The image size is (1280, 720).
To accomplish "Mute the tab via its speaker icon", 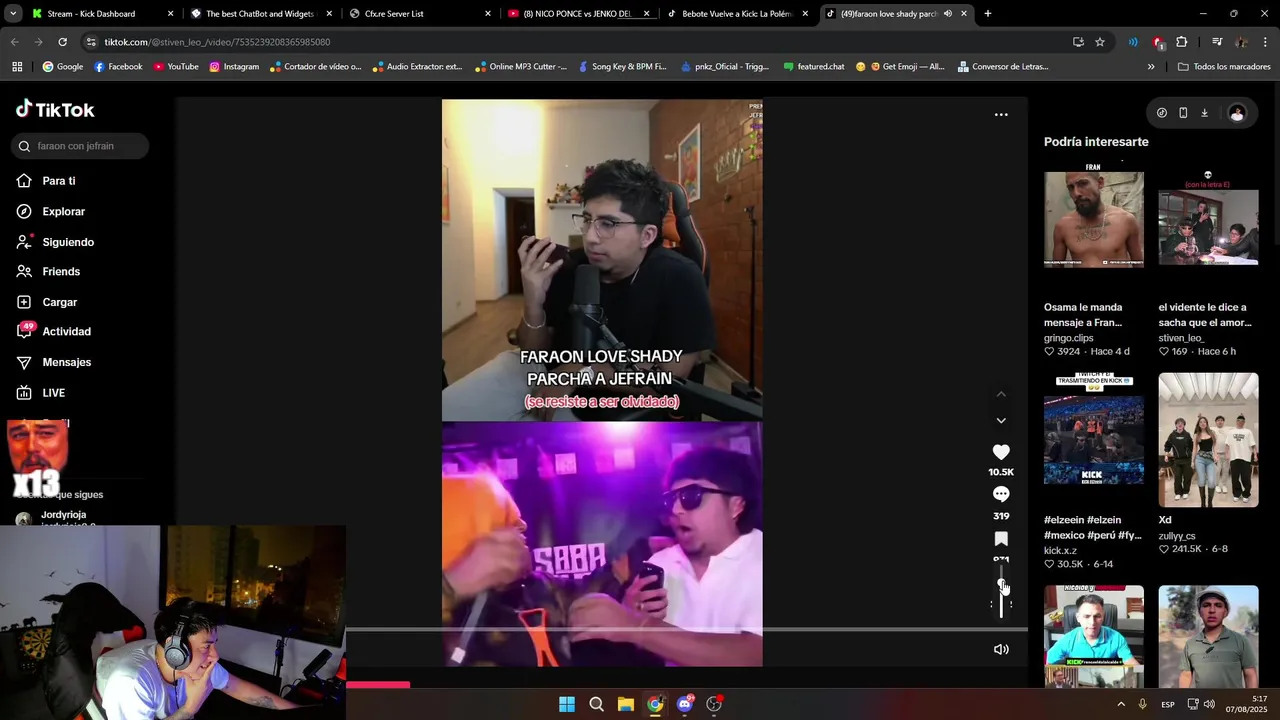I will click(947, 14).
